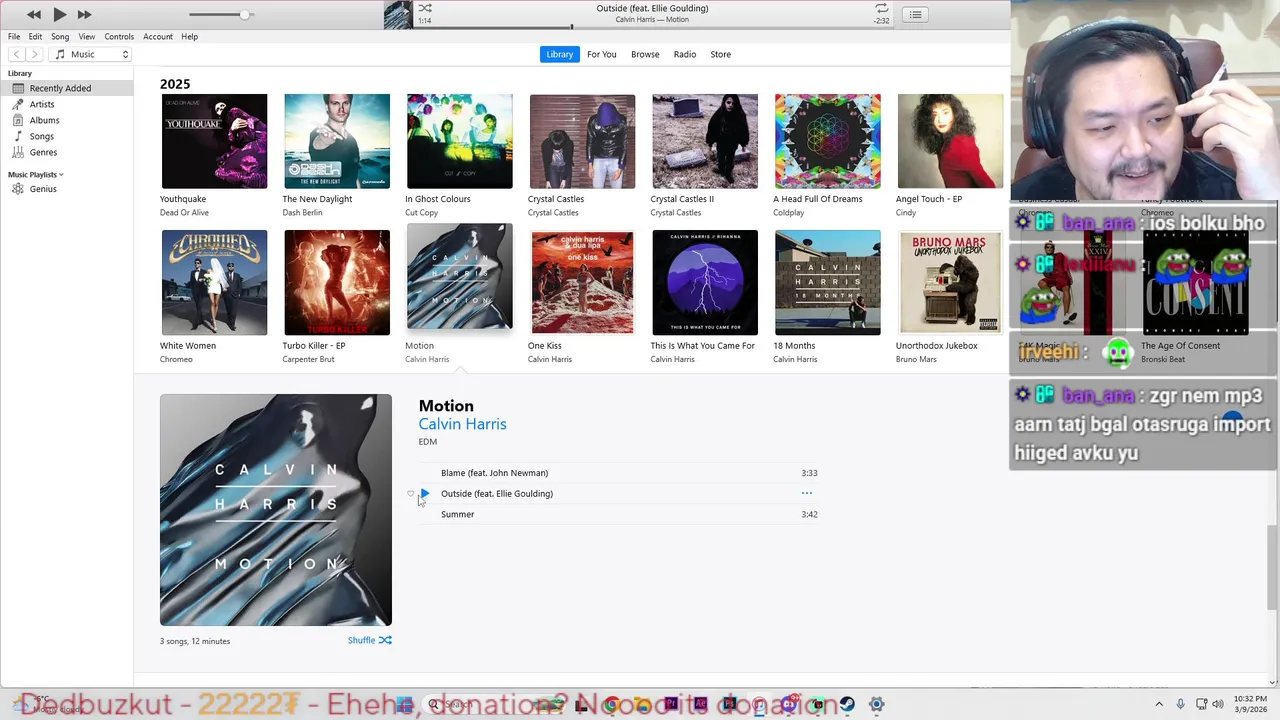Image resolution: width=1280 pixels, height=720 pixels.
Task: Select the Blame (feat. John Newman) track
Action: [618, 473]
